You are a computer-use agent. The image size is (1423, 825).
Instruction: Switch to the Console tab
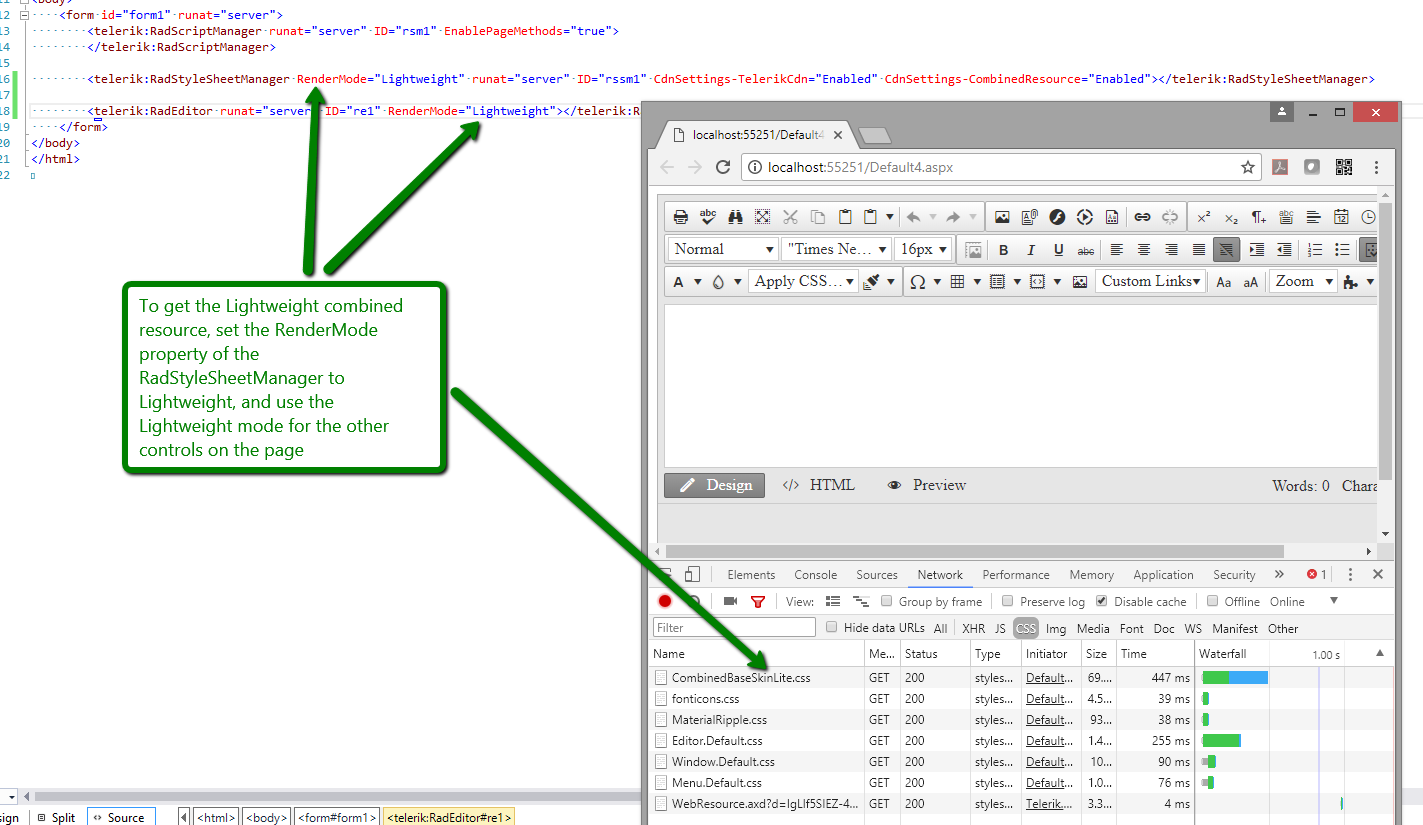pos(816,575)
